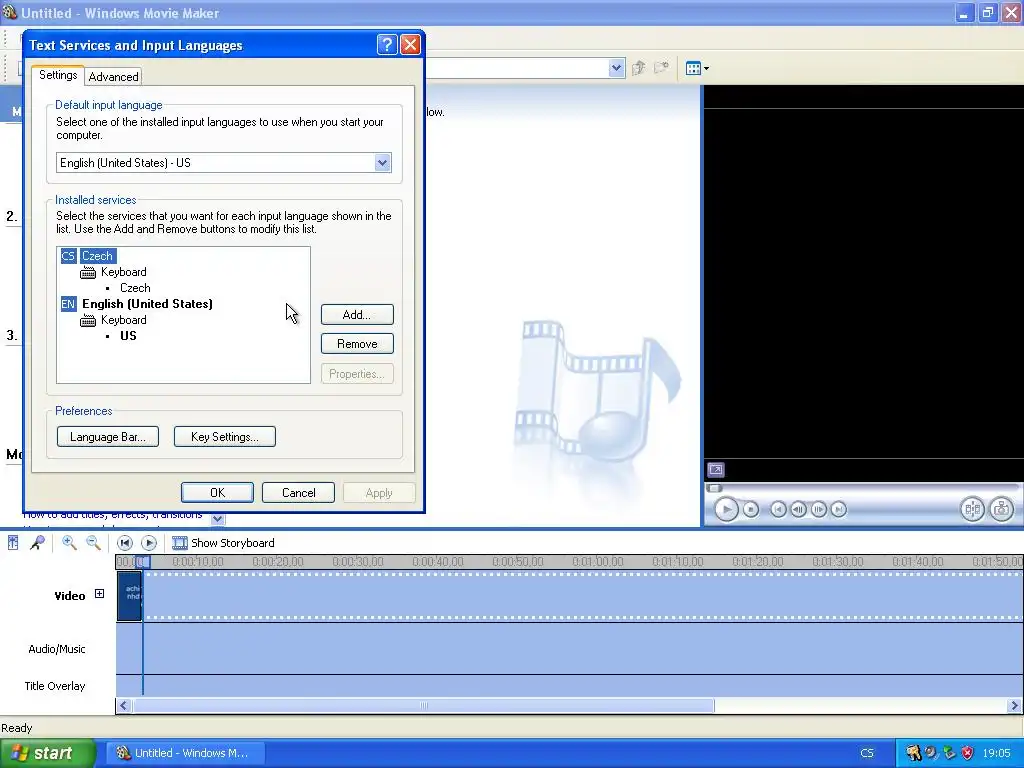The width and height of the screenshot is (1024, 768).
Task: Click the red Security Center shield icon
Action: click(x=968, y=753)
